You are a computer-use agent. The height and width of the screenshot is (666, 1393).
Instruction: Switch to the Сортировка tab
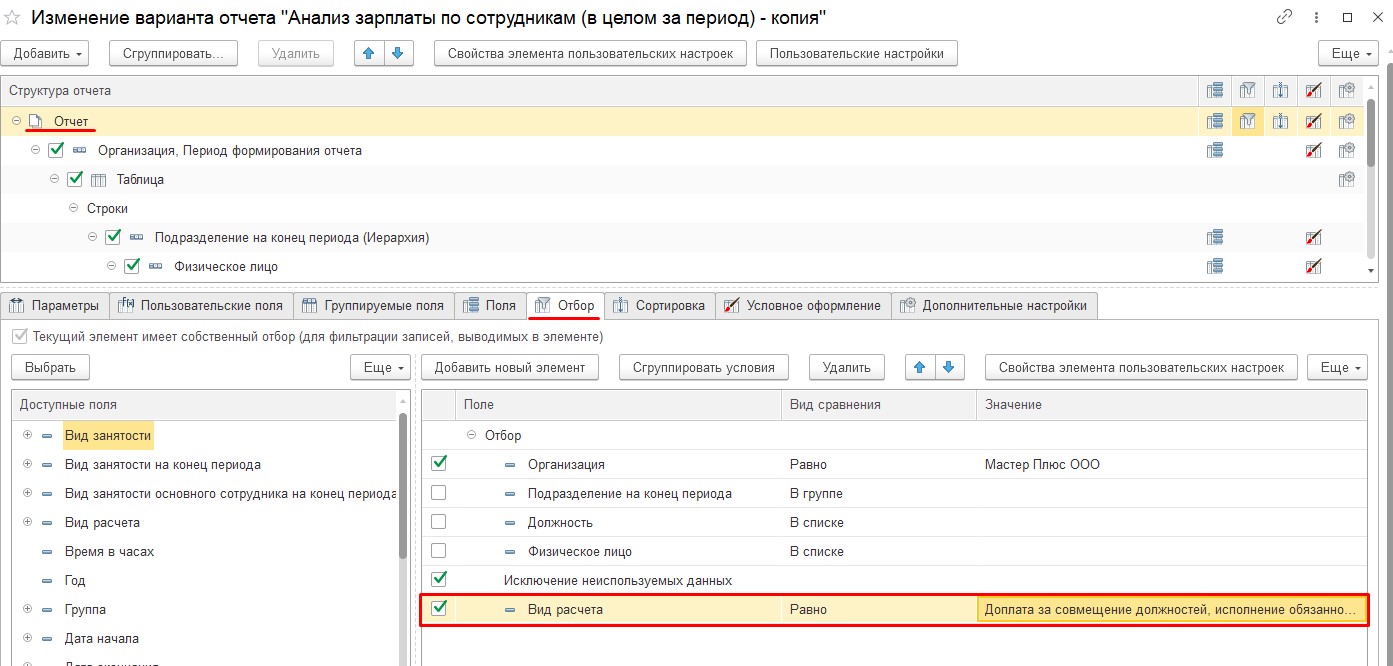click(658, 305)
